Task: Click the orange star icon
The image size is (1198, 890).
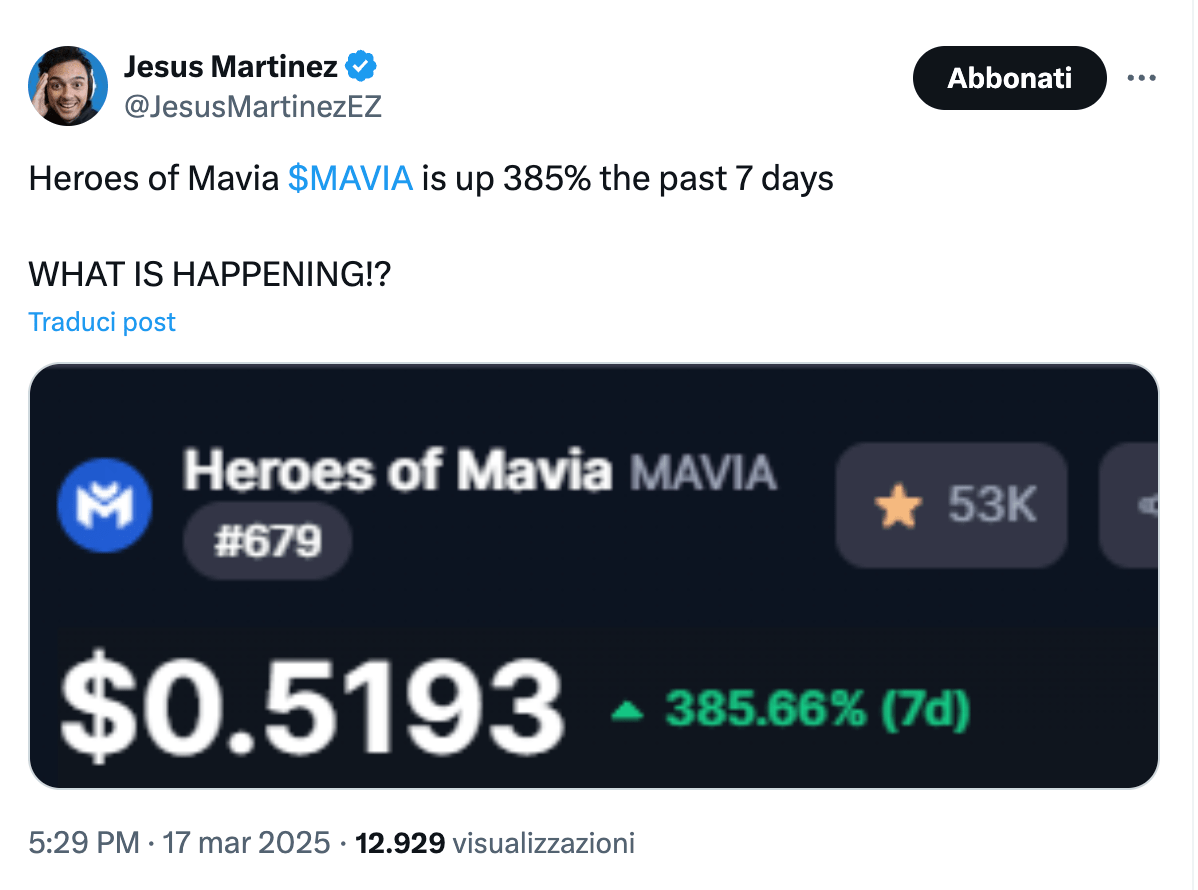Action: coord(897,508)
